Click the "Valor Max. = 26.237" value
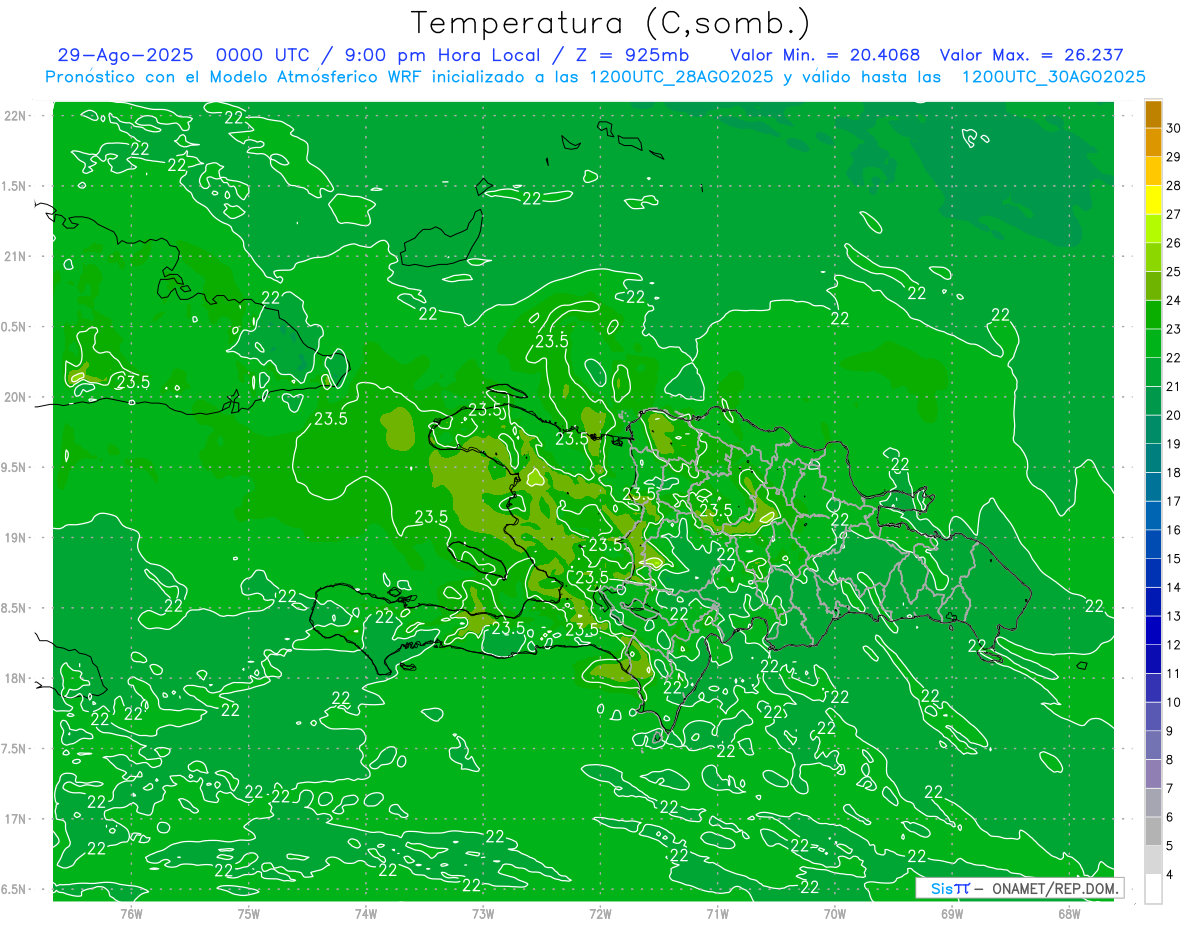 click(1031, 56)
